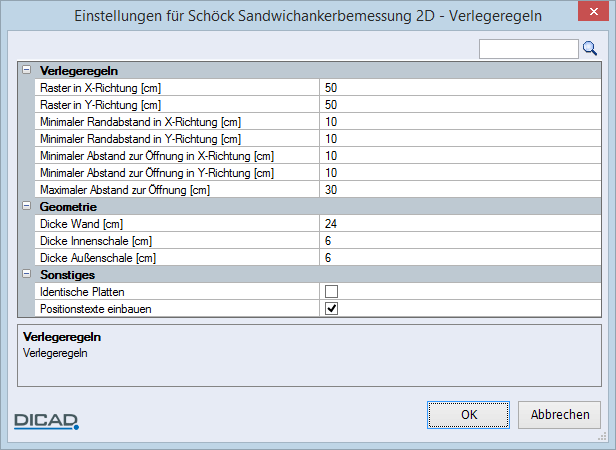
Task: Click the magnifier search icon
Action: 590,49
